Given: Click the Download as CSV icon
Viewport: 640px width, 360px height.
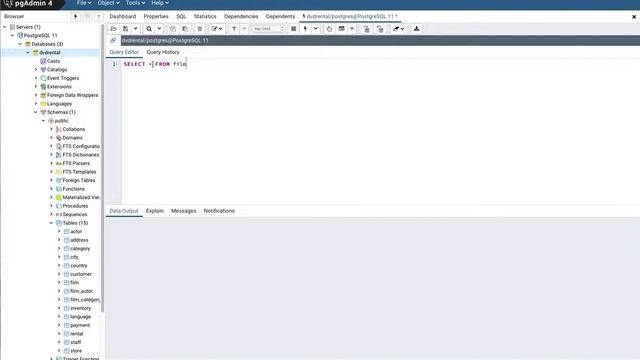Looking at the screenshot, I should pos(416,29).
